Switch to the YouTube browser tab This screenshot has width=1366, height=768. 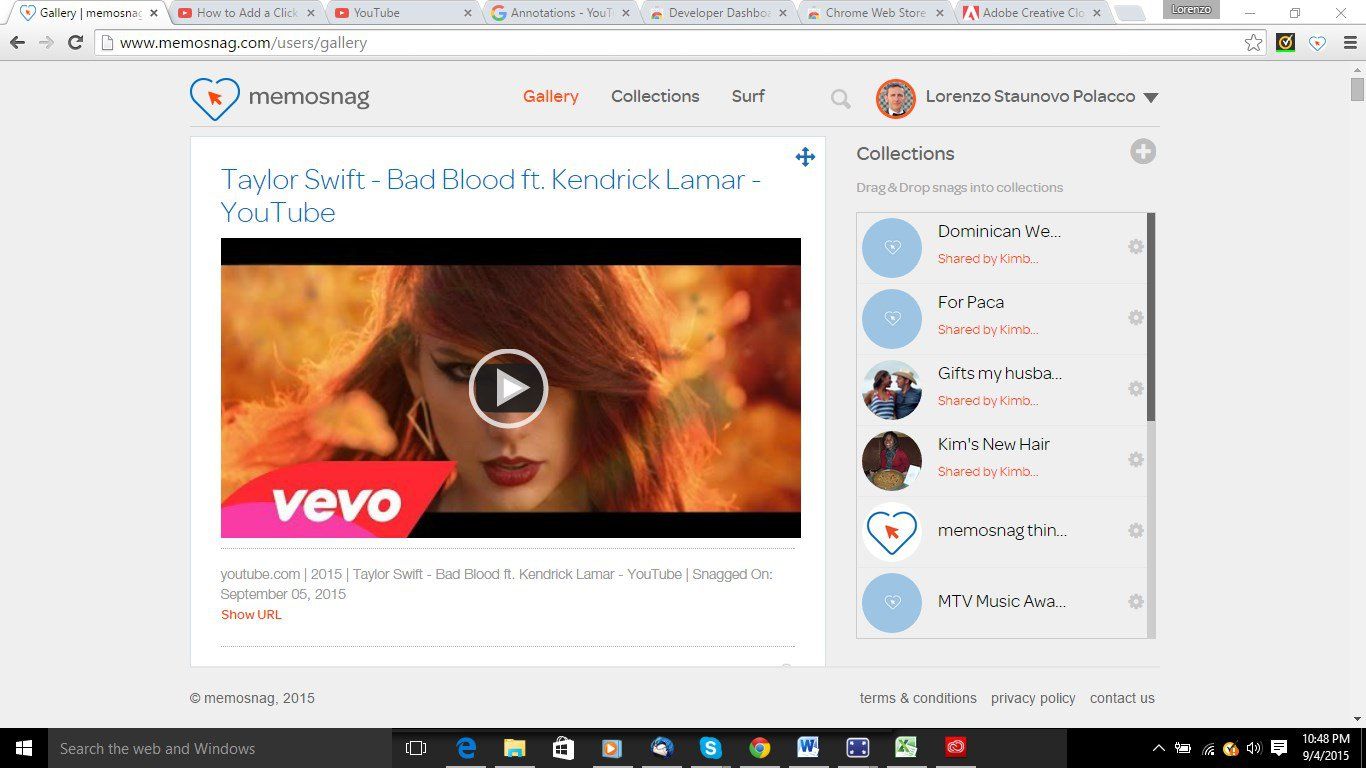pyautogui.click(x=402, y=13)
